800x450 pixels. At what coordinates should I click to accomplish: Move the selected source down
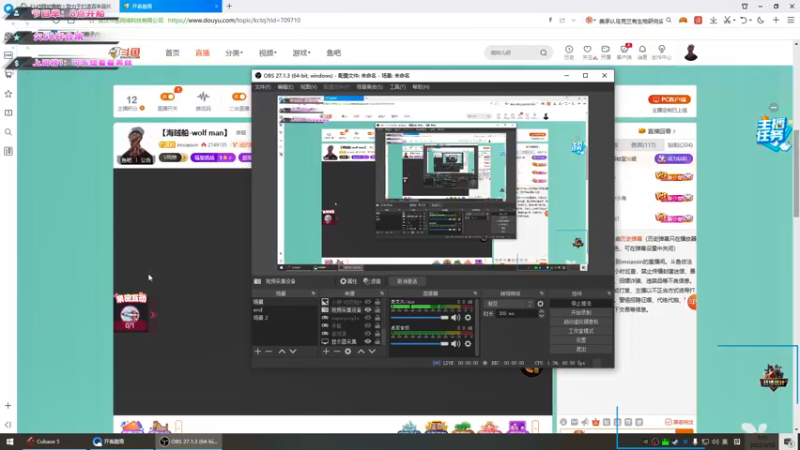(x=372, y=351)
